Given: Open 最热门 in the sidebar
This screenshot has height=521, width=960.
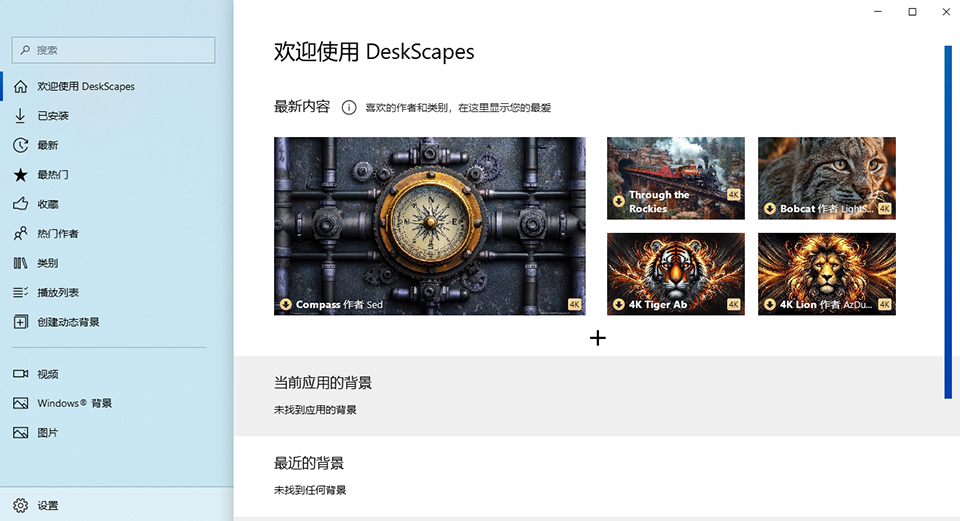Looking at the screenshot, I should pos(116,174).
